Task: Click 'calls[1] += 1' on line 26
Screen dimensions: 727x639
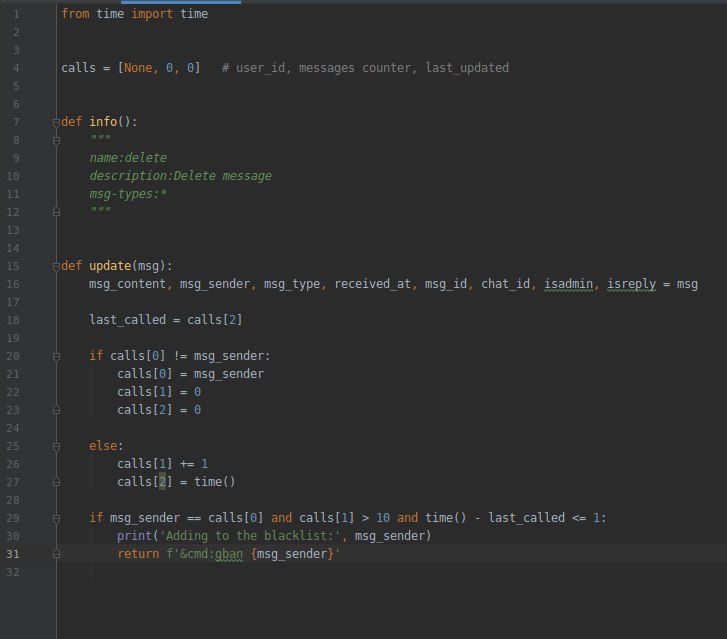Action: click(x=163, y=464)
